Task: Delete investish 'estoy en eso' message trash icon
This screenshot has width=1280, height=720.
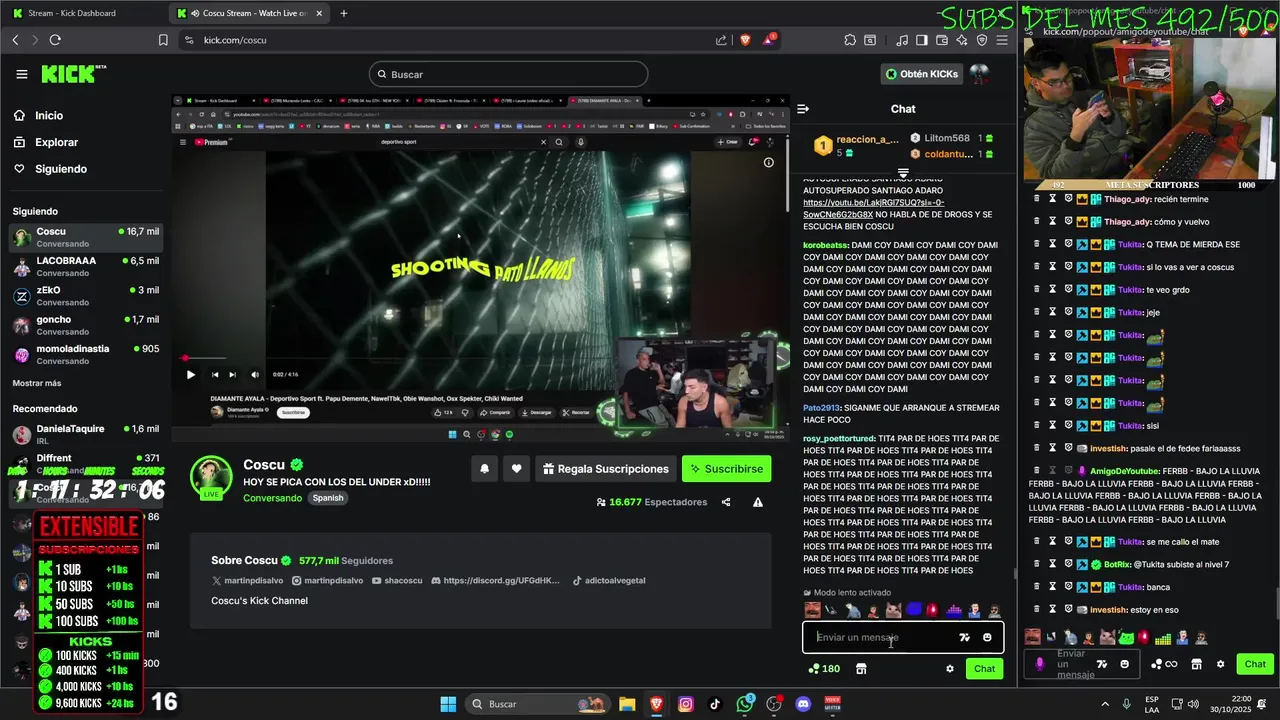Action: pos(1036,609)
